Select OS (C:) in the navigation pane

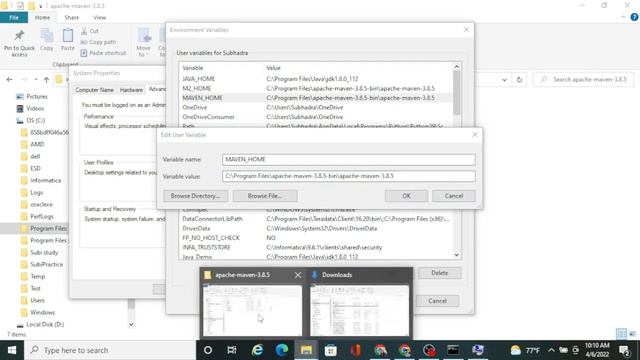pos(35,121)
